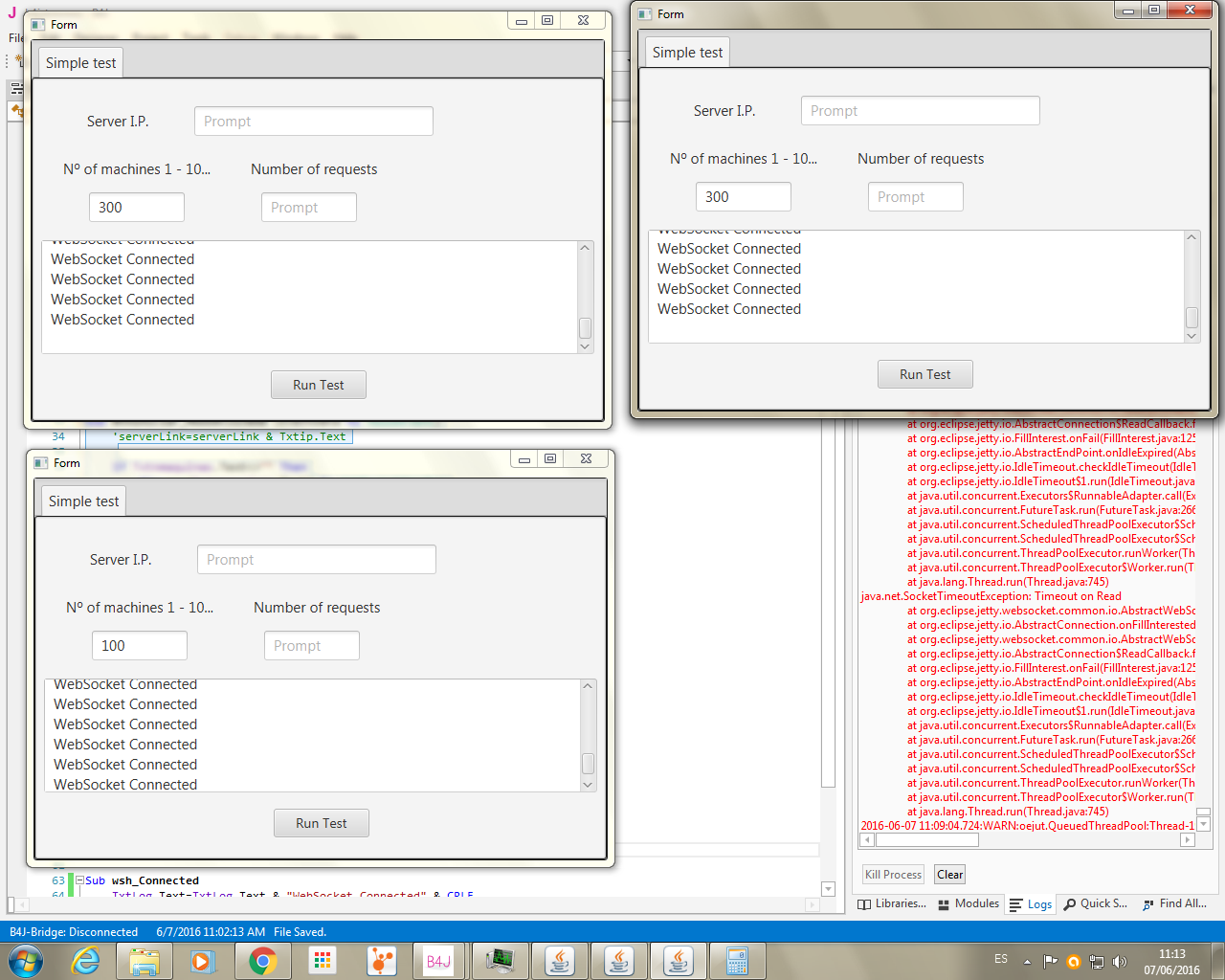The height and width of the screenshot is (980, 1225).
Task: Click the 'Sub wsh_Connected' code line
Action: (143, 880)
